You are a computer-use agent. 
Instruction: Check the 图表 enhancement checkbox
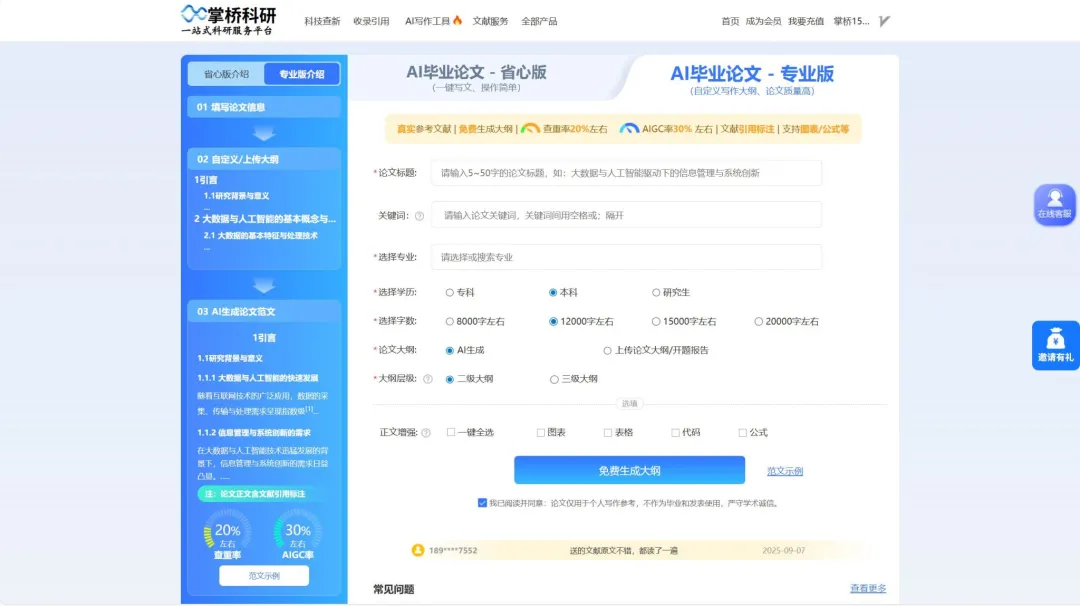541,433
